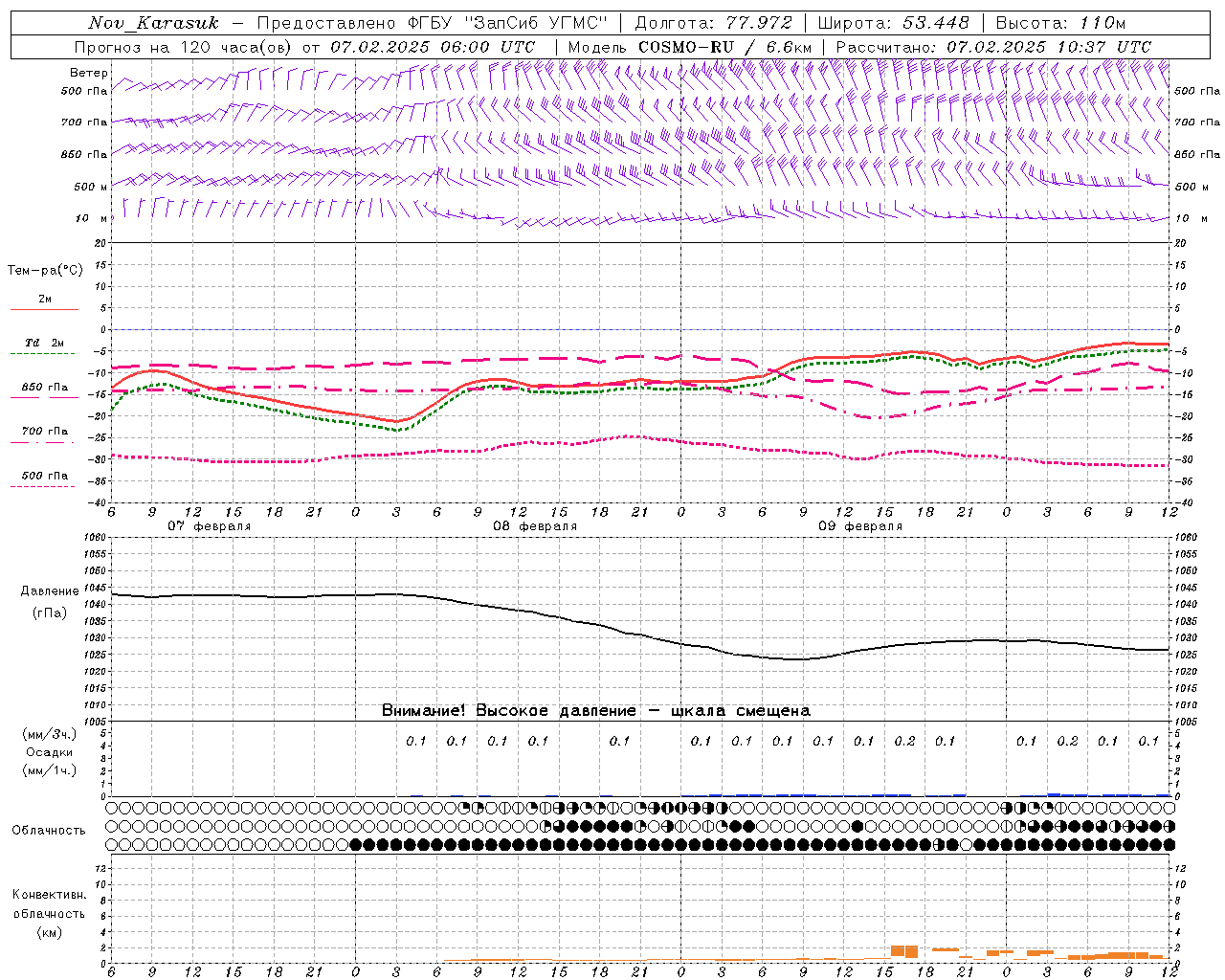This screenshot has height=980, width=1225.
Task: Select the Прогноз на 120 часа(ов) forecast text
Action: point(184,47)
